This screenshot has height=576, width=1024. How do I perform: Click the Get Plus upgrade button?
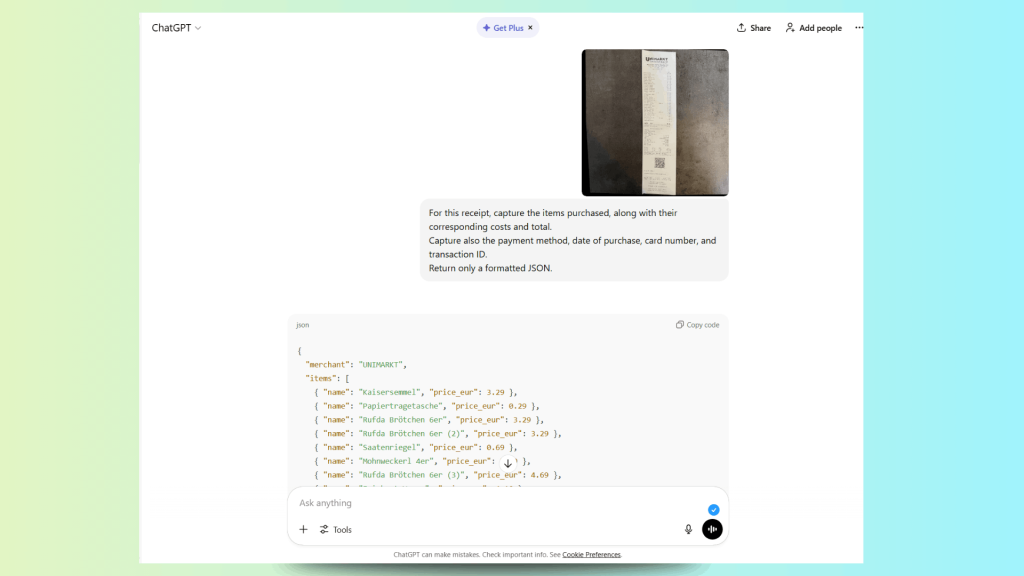click(503, 28)
